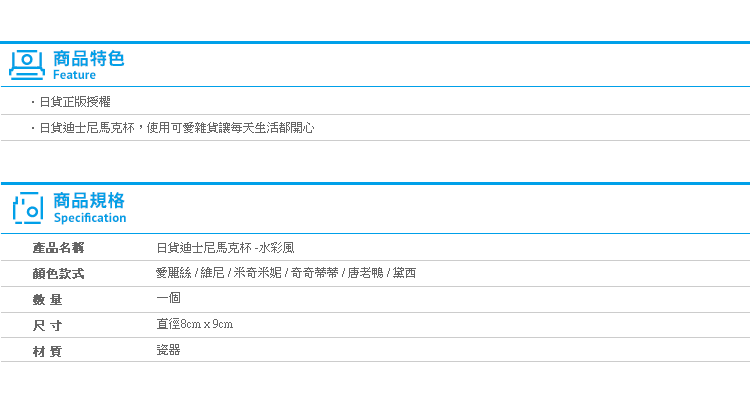
Task: Click the 數量 row label
Action: [x=47, y=300]
